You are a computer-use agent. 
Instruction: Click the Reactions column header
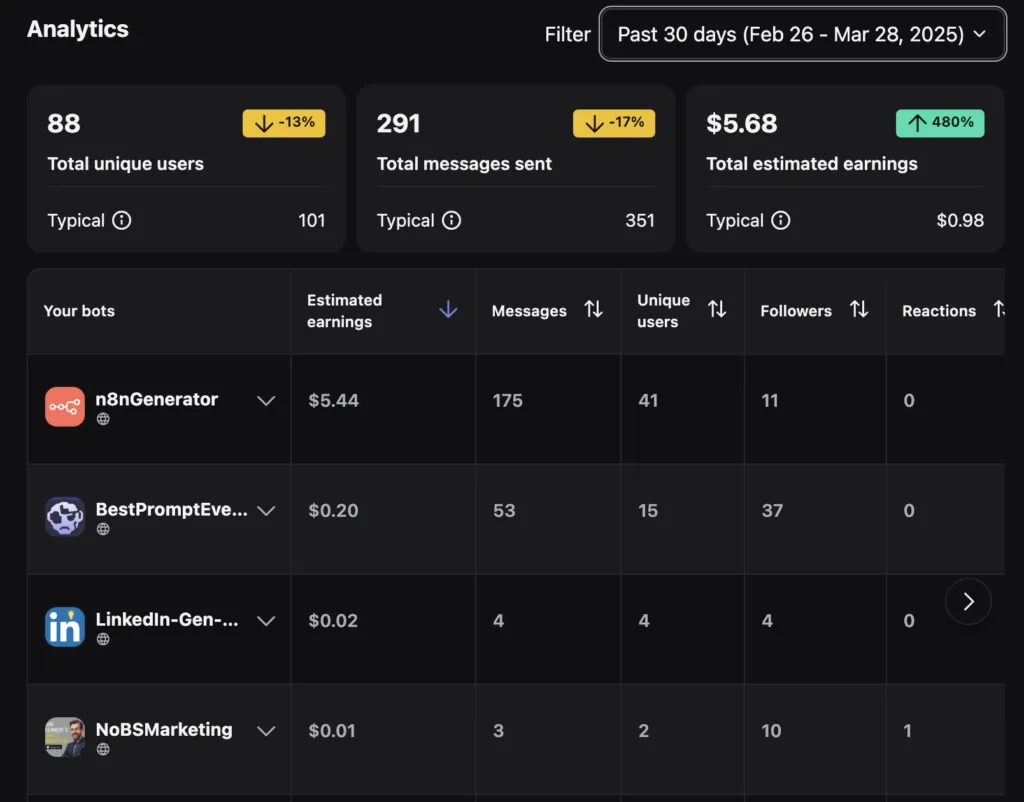[x=939, y=311]
